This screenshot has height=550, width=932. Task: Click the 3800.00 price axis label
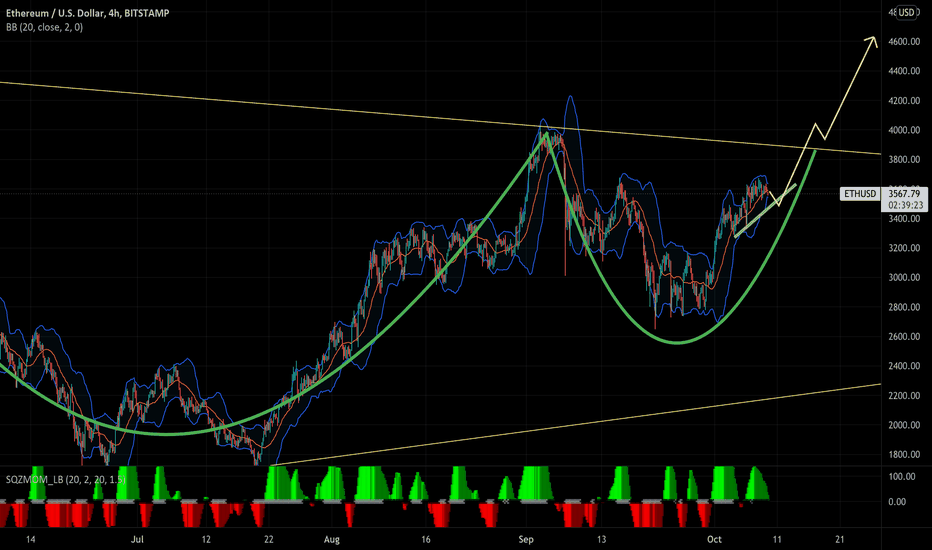pyautogui.click(x=904, y=159)
